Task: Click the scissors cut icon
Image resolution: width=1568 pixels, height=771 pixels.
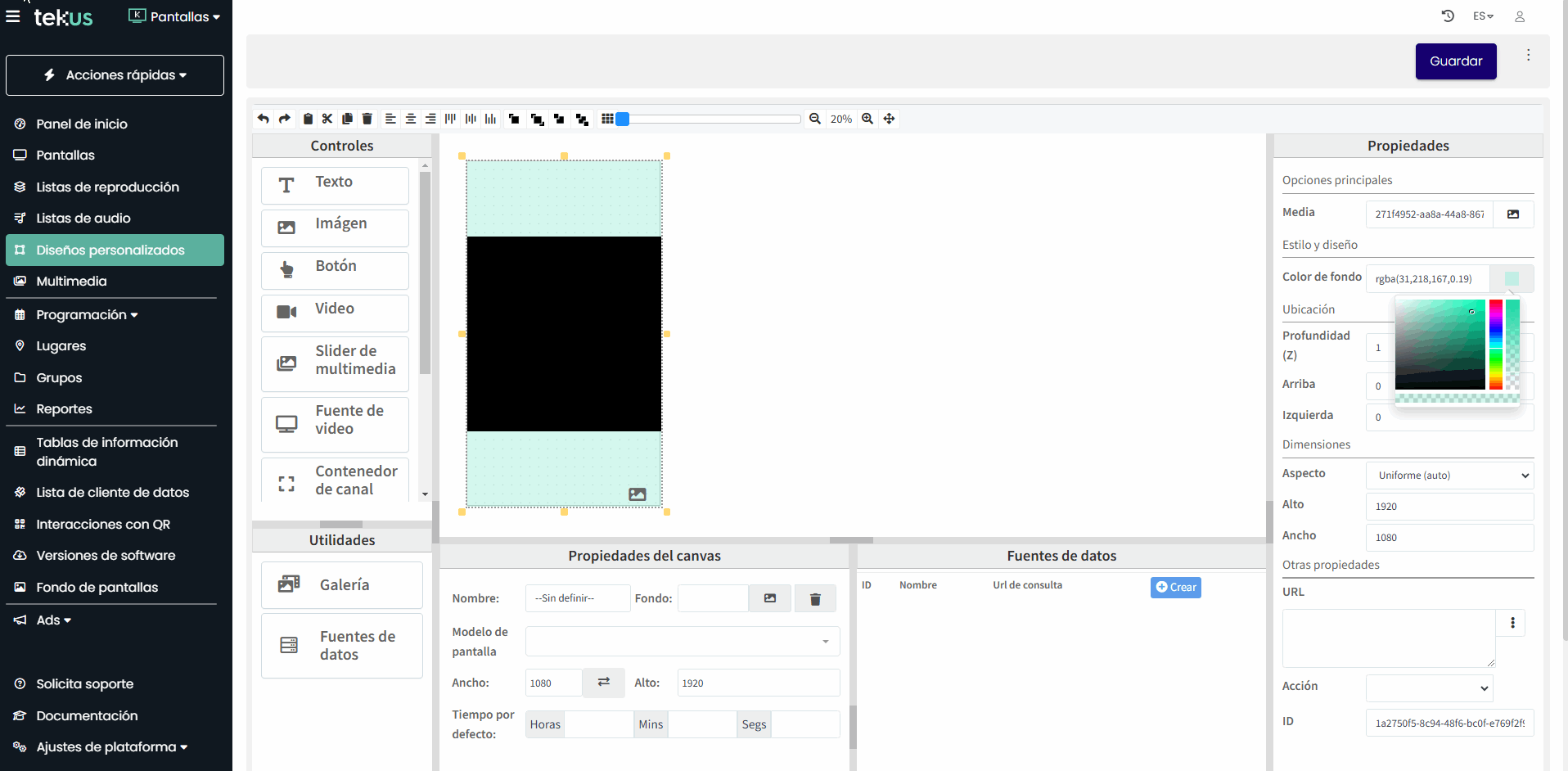Action: tap(327, 119)
